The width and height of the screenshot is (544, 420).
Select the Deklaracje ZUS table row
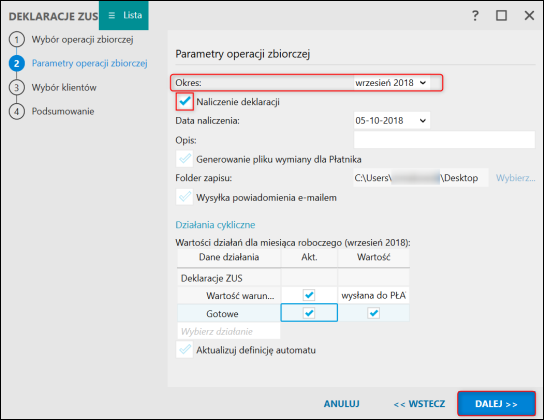tap(293, 278)
